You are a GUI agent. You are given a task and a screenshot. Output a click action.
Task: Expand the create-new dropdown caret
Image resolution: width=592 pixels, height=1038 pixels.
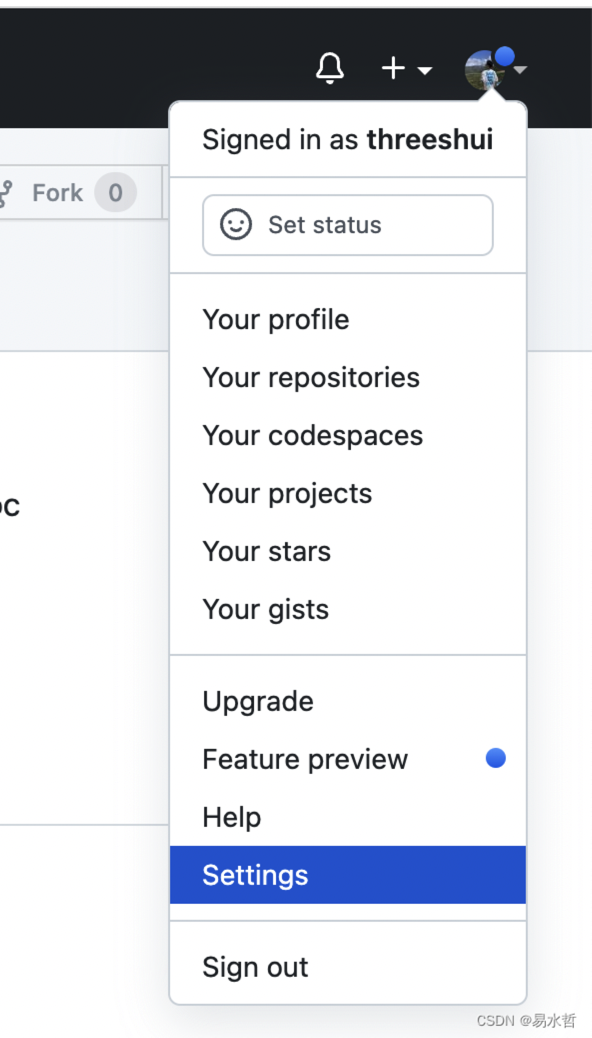click(x=424, y=70)
